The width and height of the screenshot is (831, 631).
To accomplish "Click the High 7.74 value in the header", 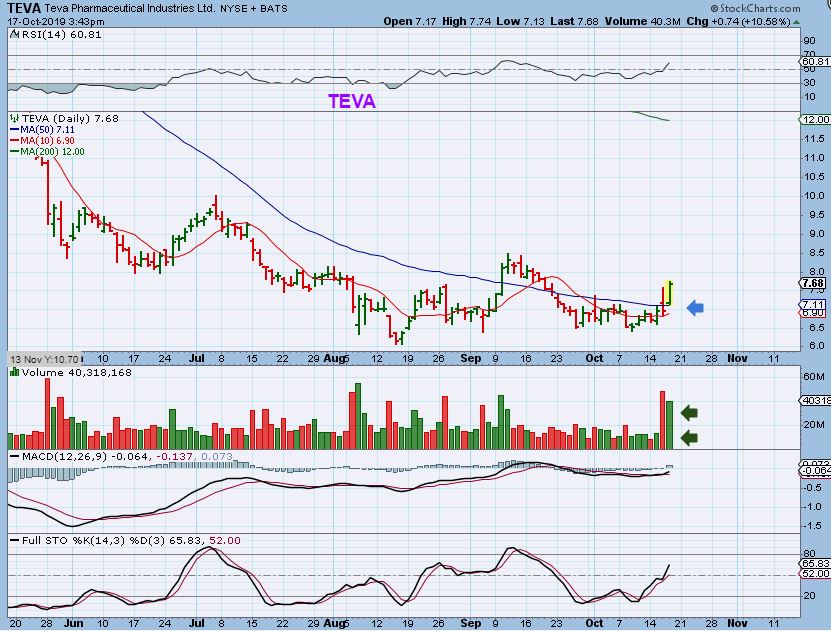I will [466, 22].
